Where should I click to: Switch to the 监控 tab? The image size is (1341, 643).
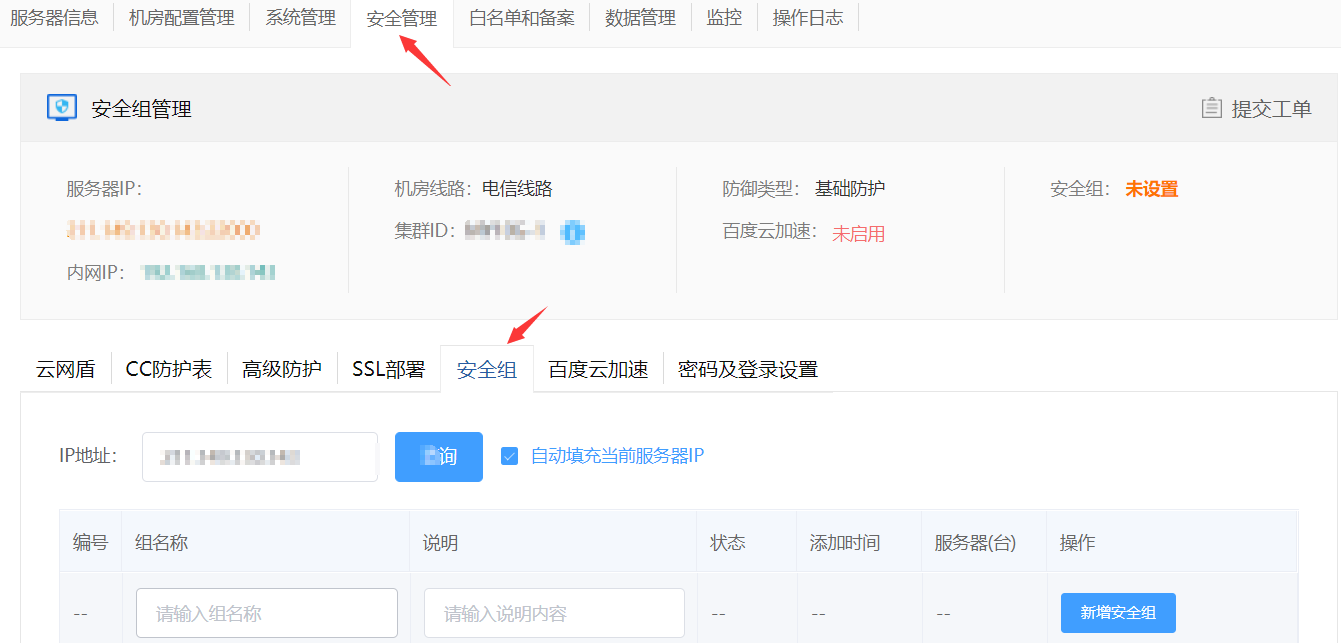point(724,18)
